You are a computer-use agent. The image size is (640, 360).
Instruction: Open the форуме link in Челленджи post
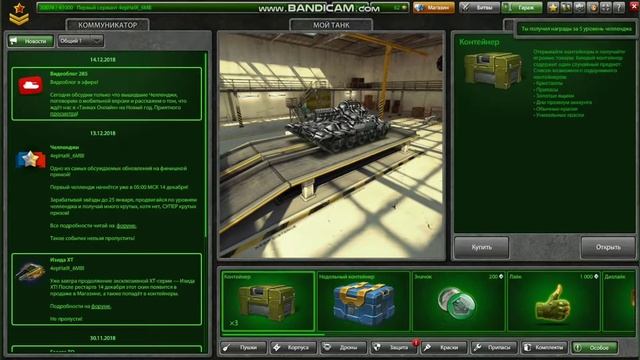point(126,225)
